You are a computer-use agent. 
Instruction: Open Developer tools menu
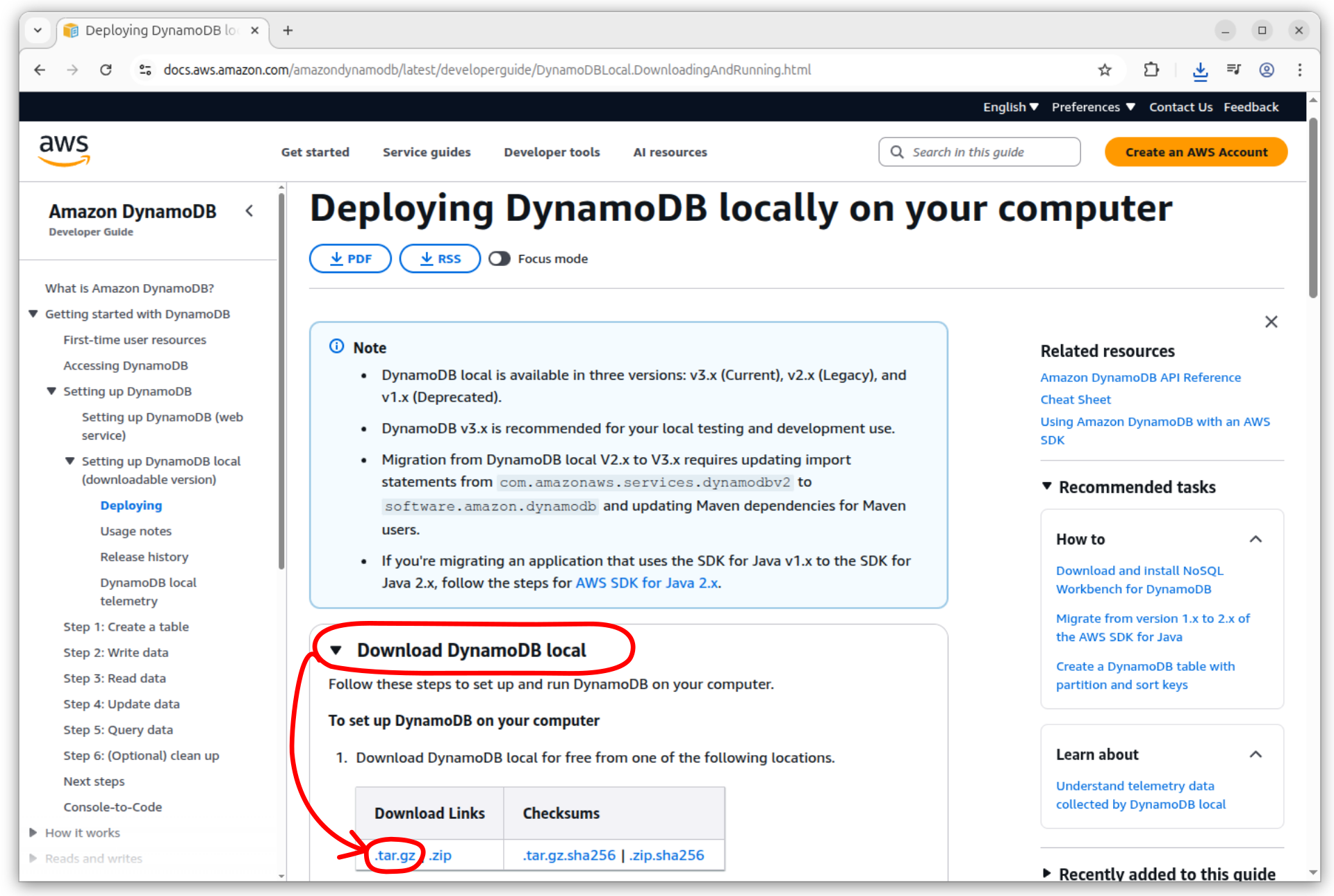[x=552, y=152]
